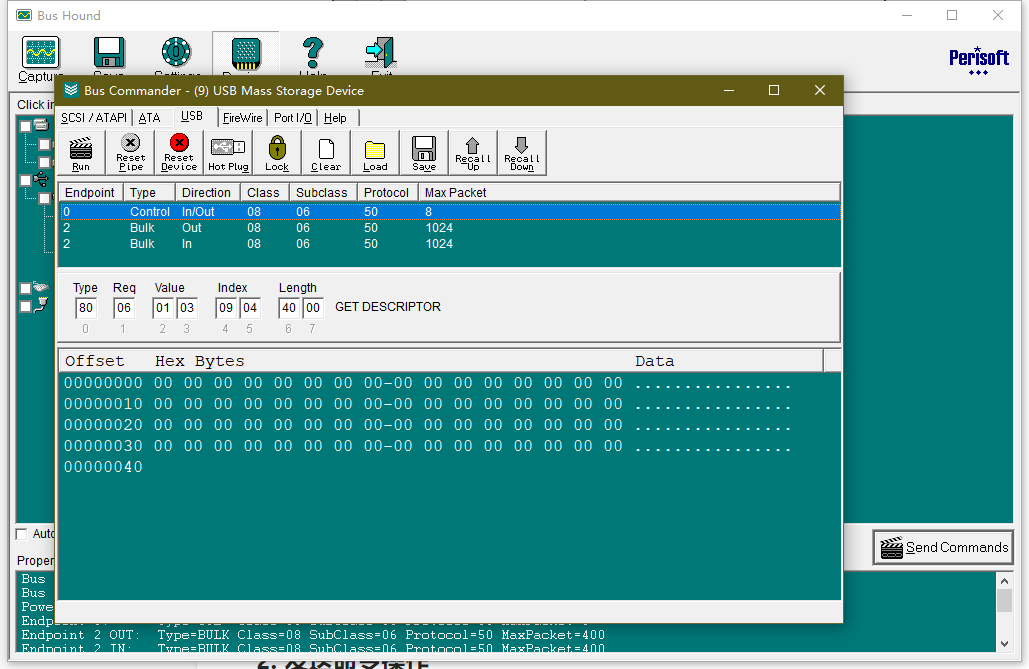Click properties pane scrollbar down arrow
Image resolution: width=1029 pixels, height=669 pixels.
pos(1004,644)
